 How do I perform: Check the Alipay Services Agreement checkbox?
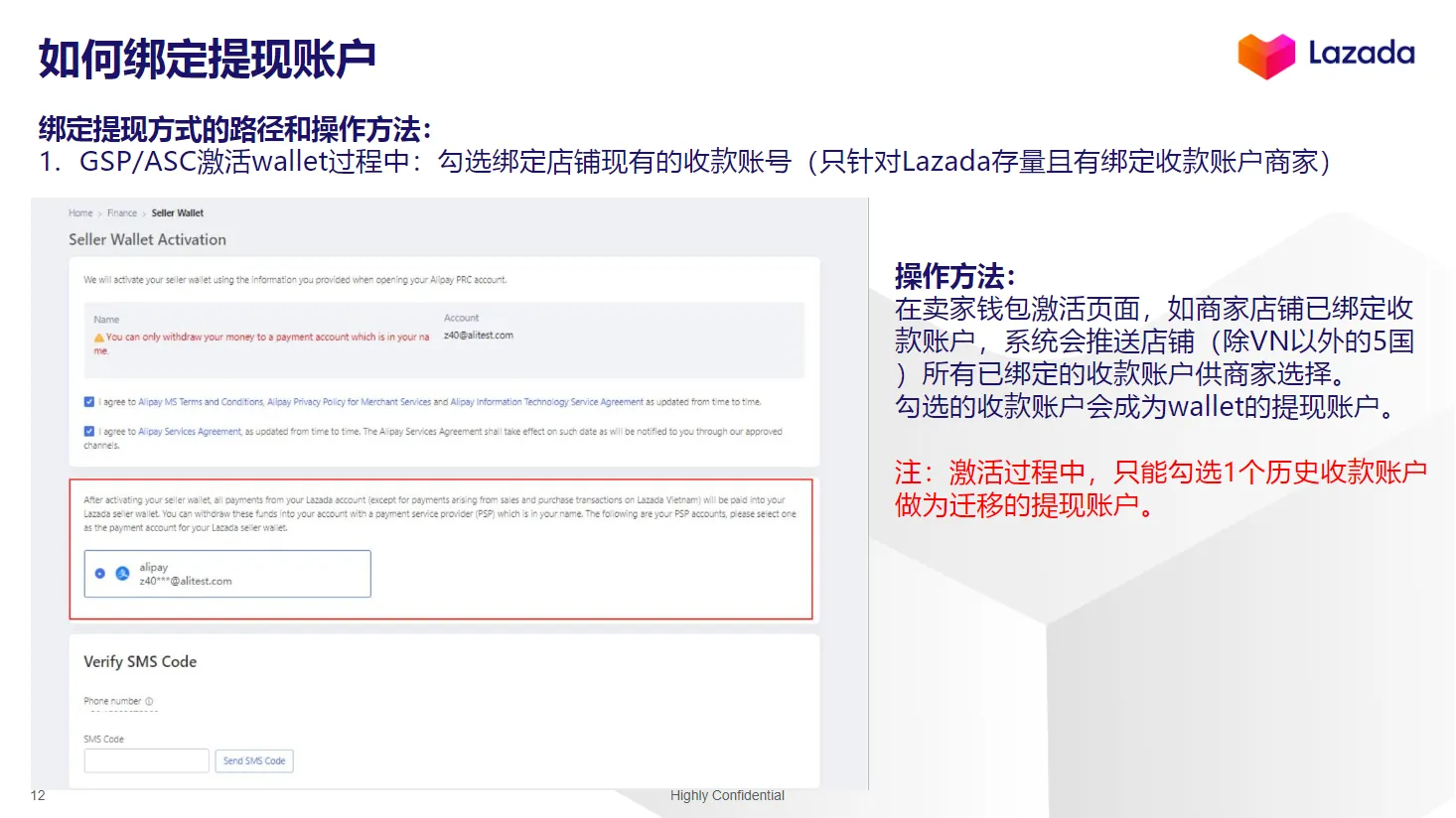coord(88,430)
